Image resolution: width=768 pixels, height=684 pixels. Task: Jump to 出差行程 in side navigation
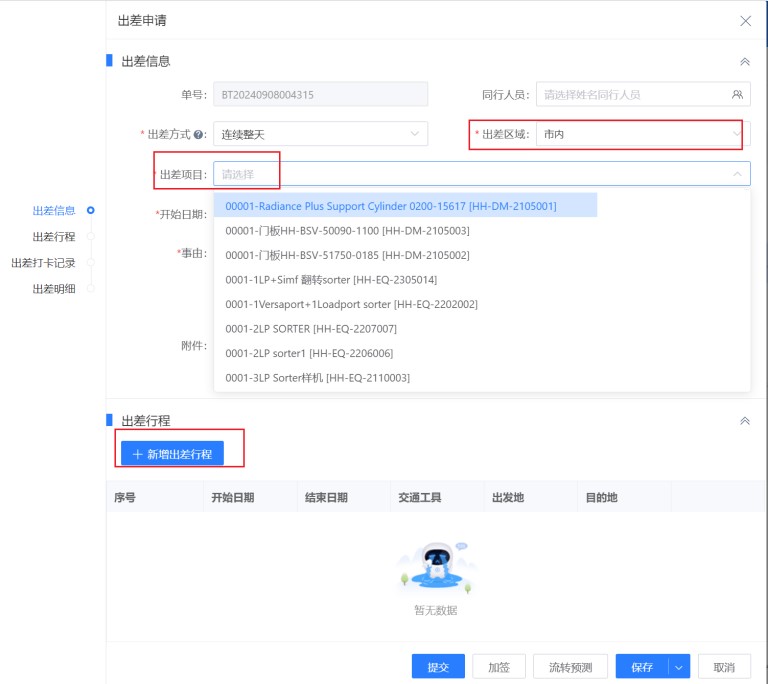click(54, 237)
